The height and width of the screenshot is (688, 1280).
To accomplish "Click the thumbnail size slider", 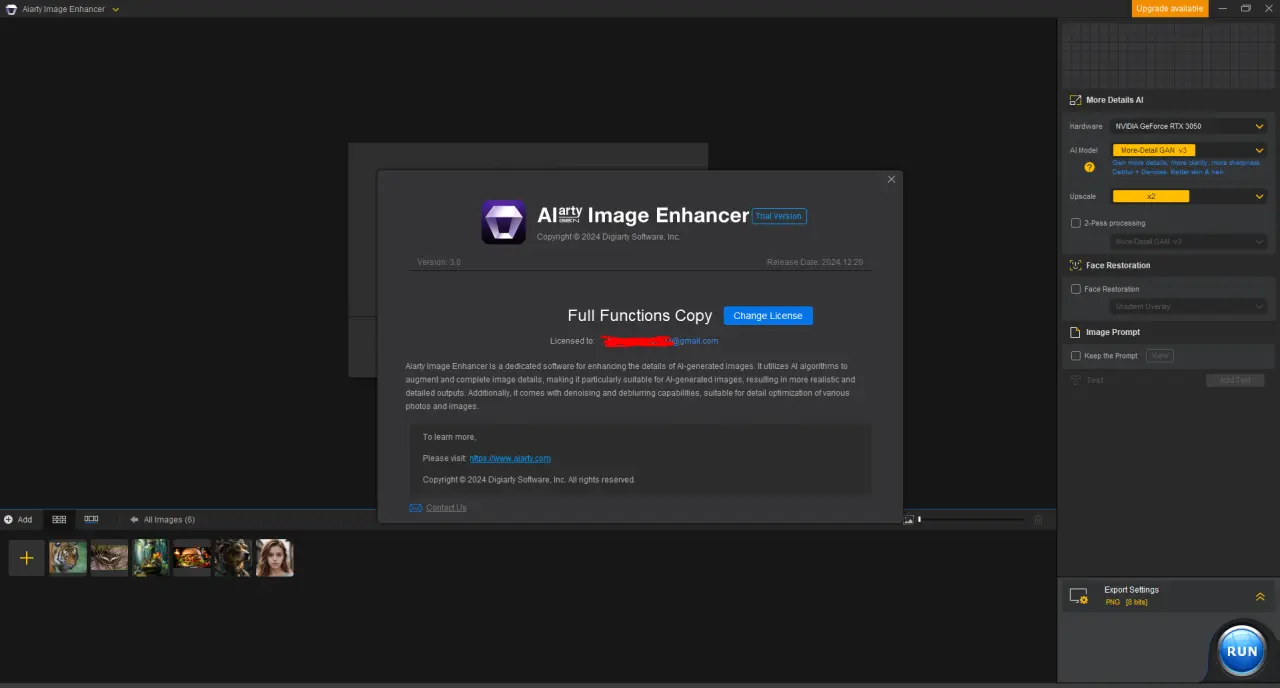I will click(971, 520).
